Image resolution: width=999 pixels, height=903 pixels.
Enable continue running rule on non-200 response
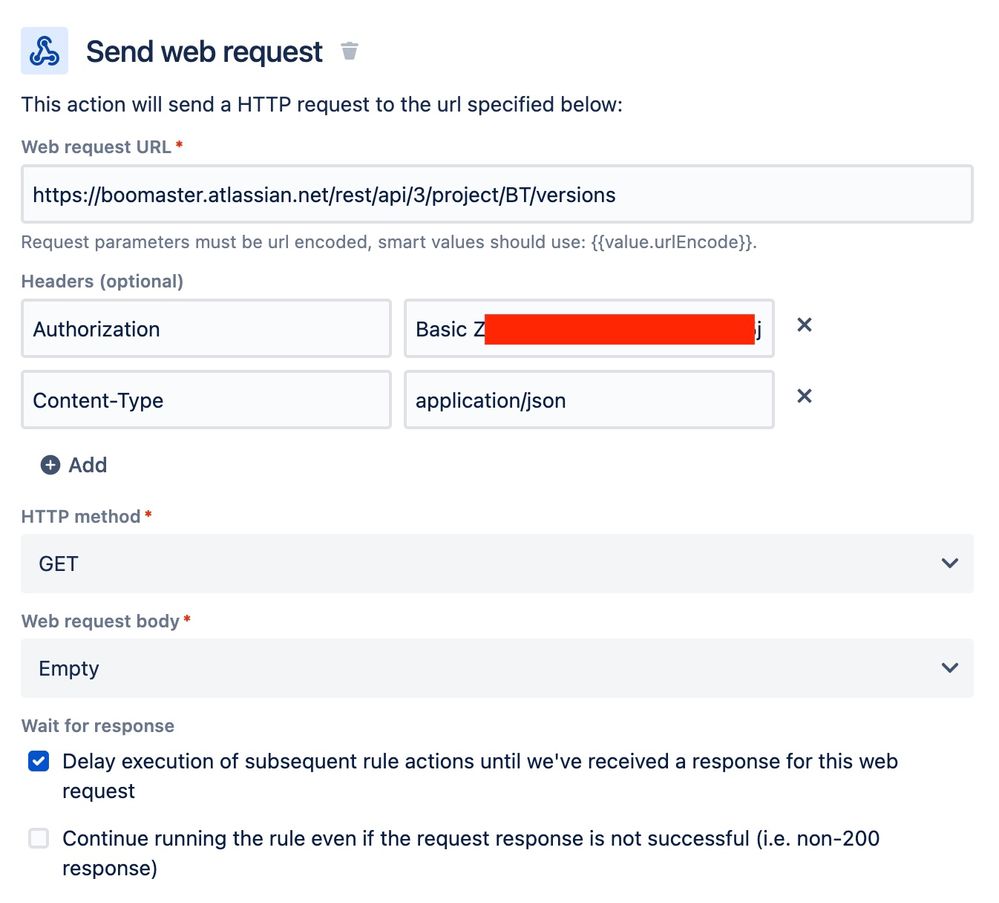(x=38, y=838)
